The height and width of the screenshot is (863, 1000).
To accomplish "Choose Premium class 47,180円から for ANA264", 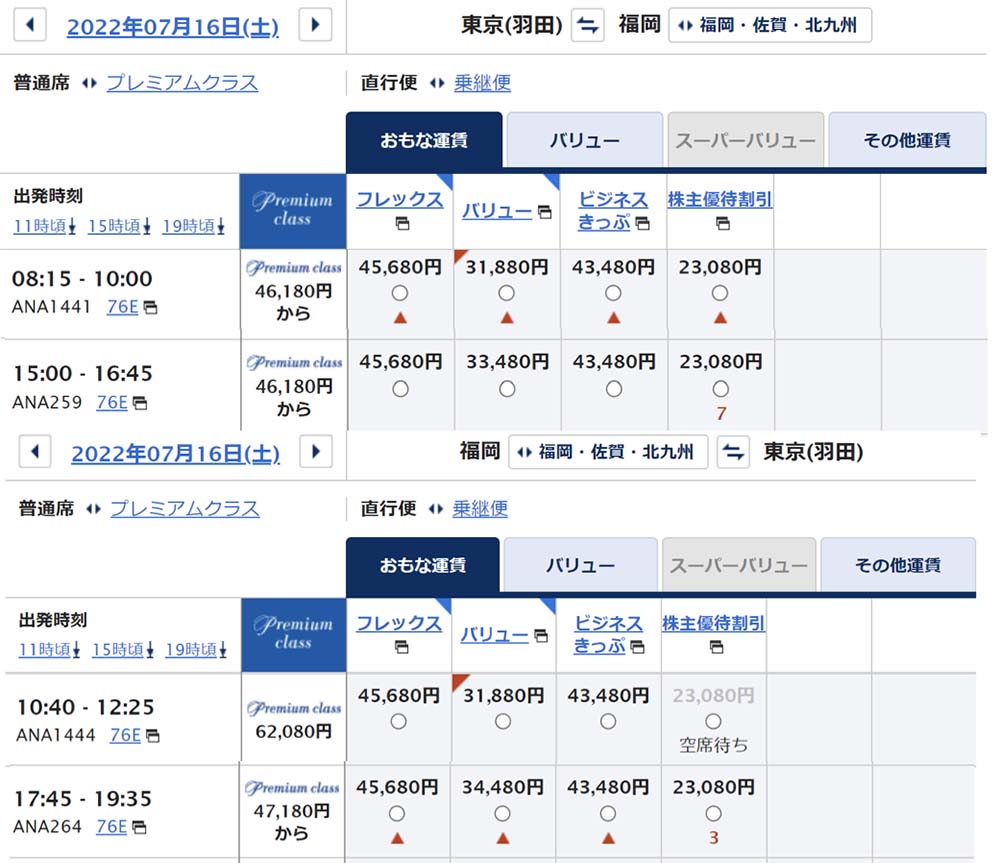I will tap(291, 811).
